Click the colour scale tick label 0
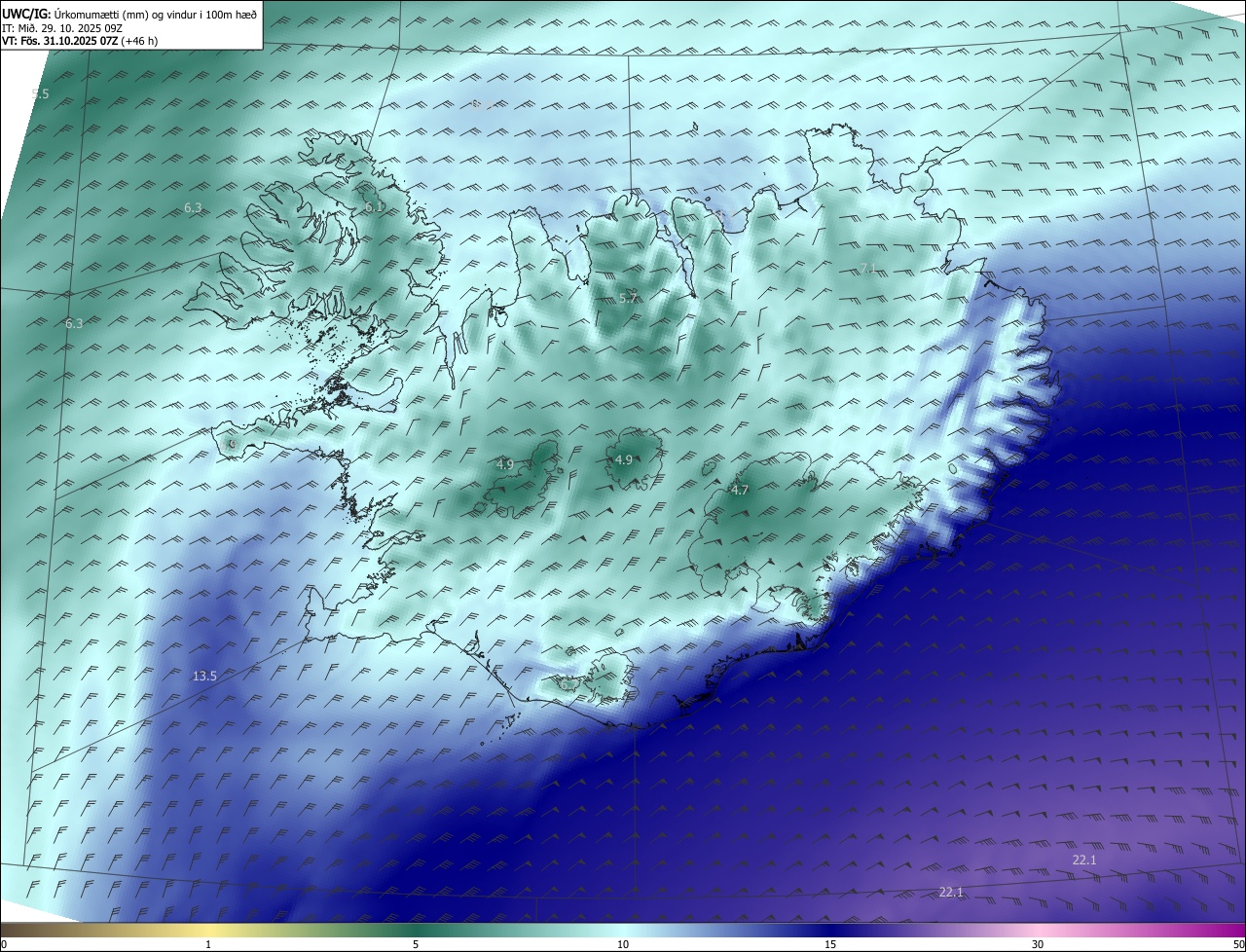 4,944
